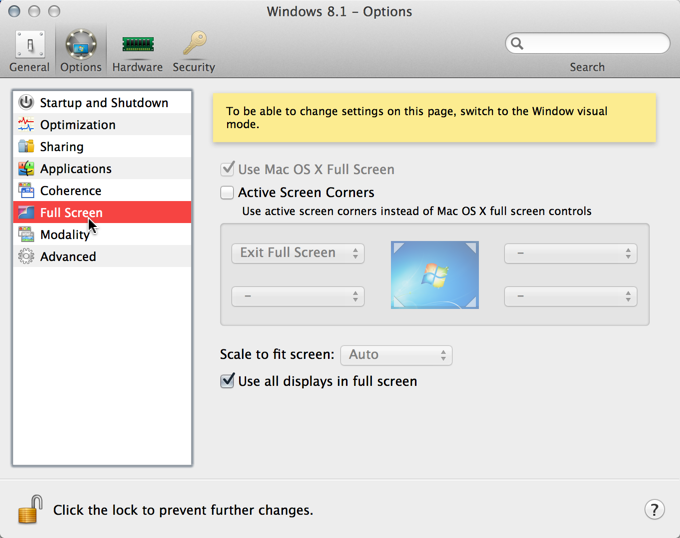Open the Scale to fit screen Auto dropdown

coord(396,355)
